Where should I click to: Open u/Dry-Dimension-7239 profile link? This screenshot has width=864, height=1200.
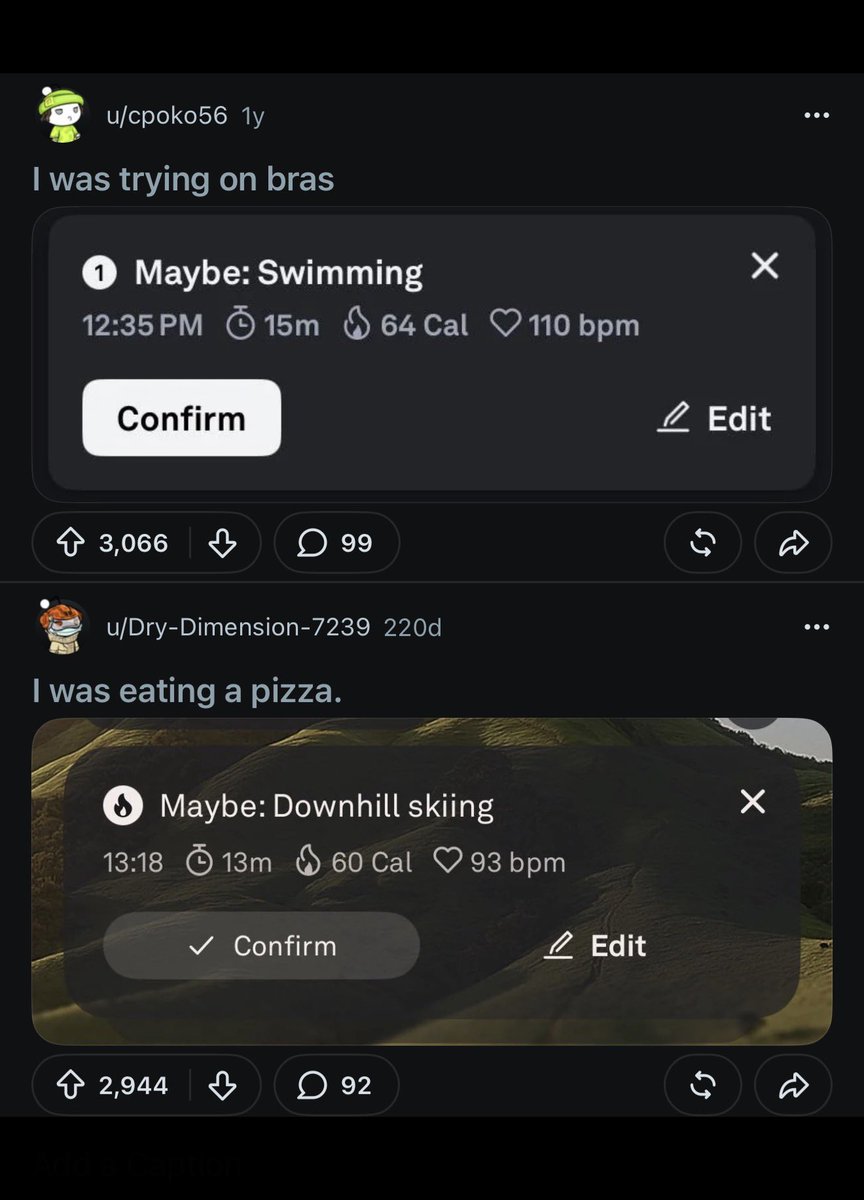238,627
